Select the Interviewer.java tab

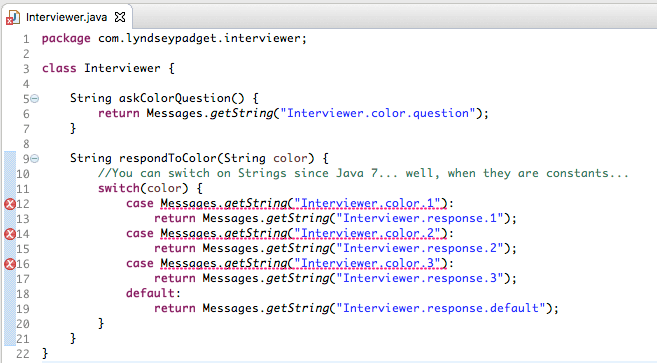(66, 17)
